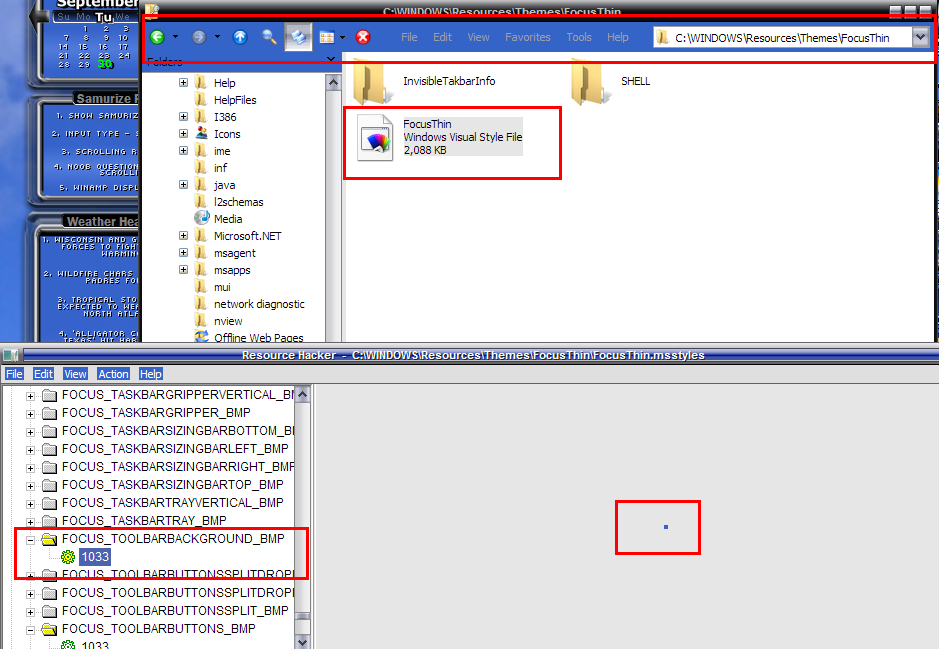The image size is (939, 649).
Task: Open the Forward history dropdown arrow
Action: 217,37
